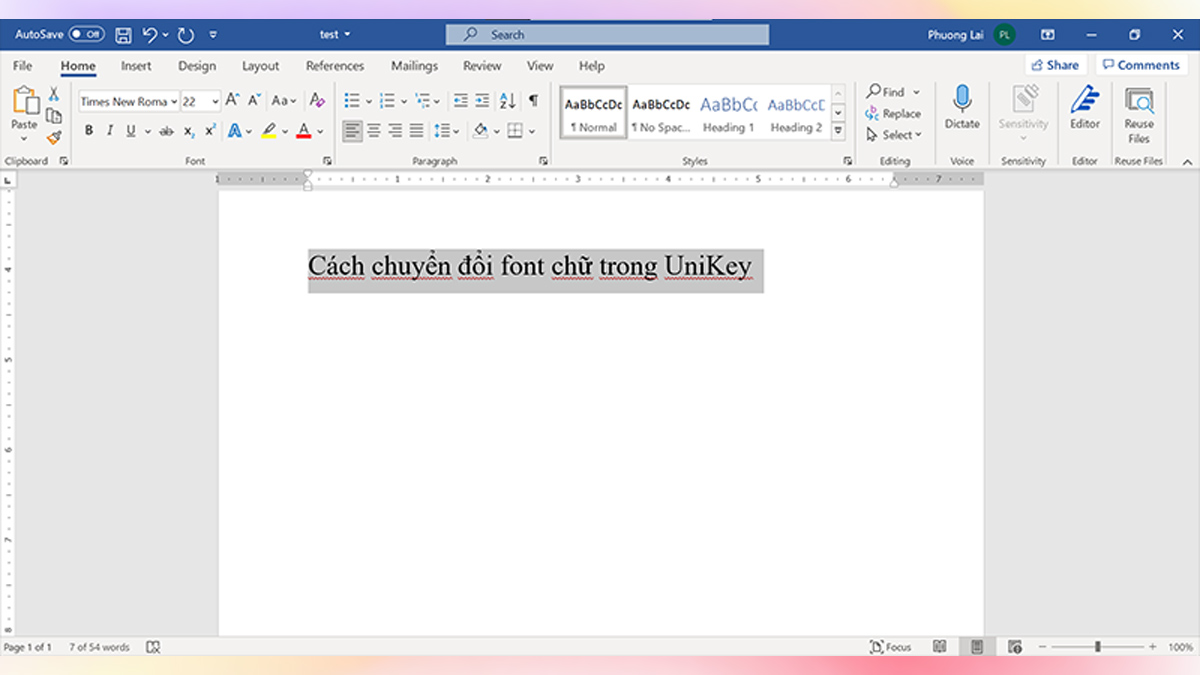Click Replace in the Editing group
This screenshot has width=1200, height=675.
(893, 113)
